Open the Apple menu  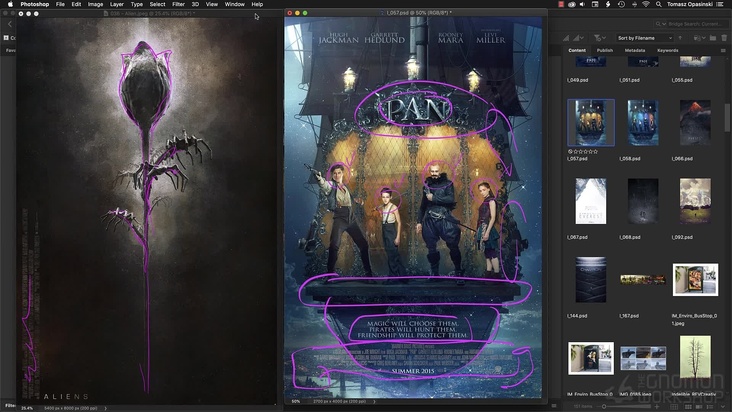pyautogui.click(x=10, y=4)
